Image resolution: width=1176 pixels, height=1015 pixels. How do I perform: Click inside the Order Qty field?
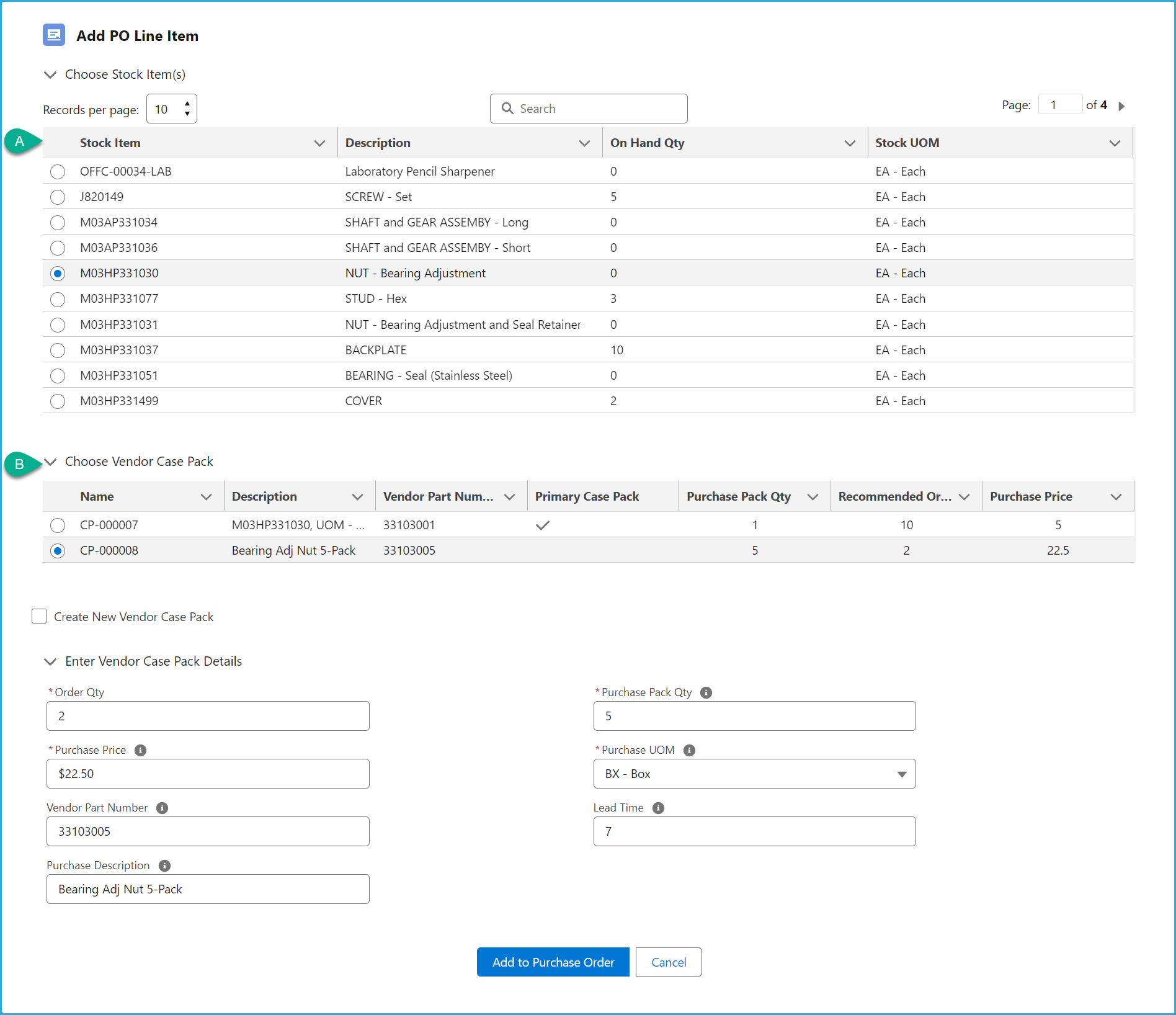(x=208, y=715)
